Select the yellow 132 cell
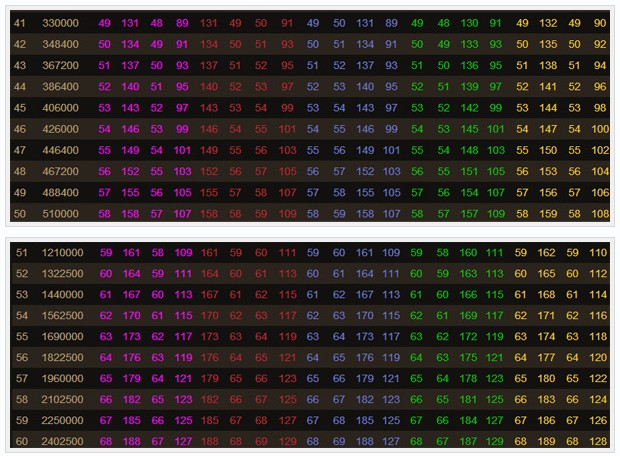 548,23
